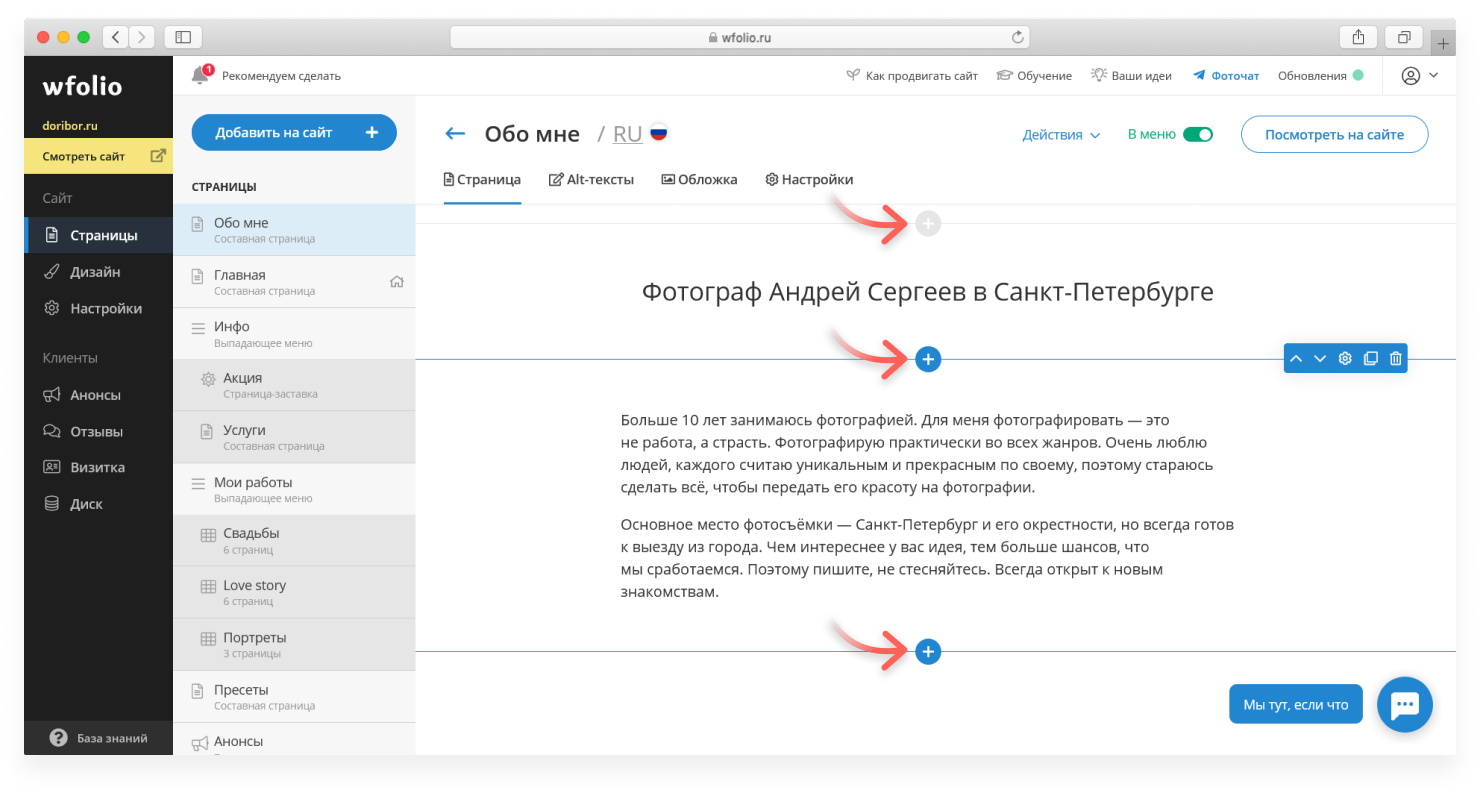This screenshot has height=798, width=1480.
Task: Open Safari tab overview icon
Action: [1404, 37]
